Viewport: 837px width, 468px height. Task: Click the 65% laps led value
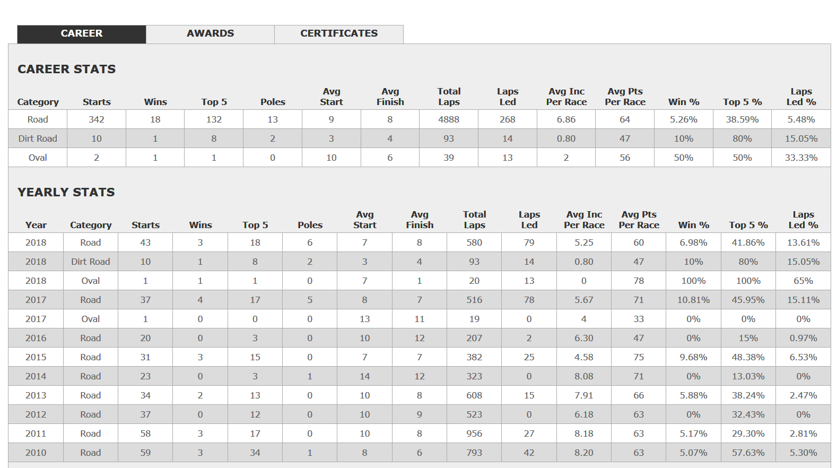(x=803, y=281)
